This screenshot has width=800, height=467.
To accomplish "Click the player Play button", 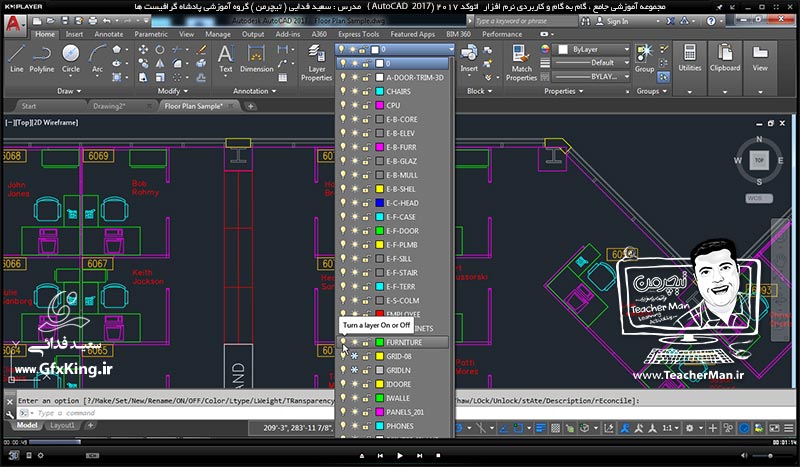I will pyautogui.click(x=399, y=455).
